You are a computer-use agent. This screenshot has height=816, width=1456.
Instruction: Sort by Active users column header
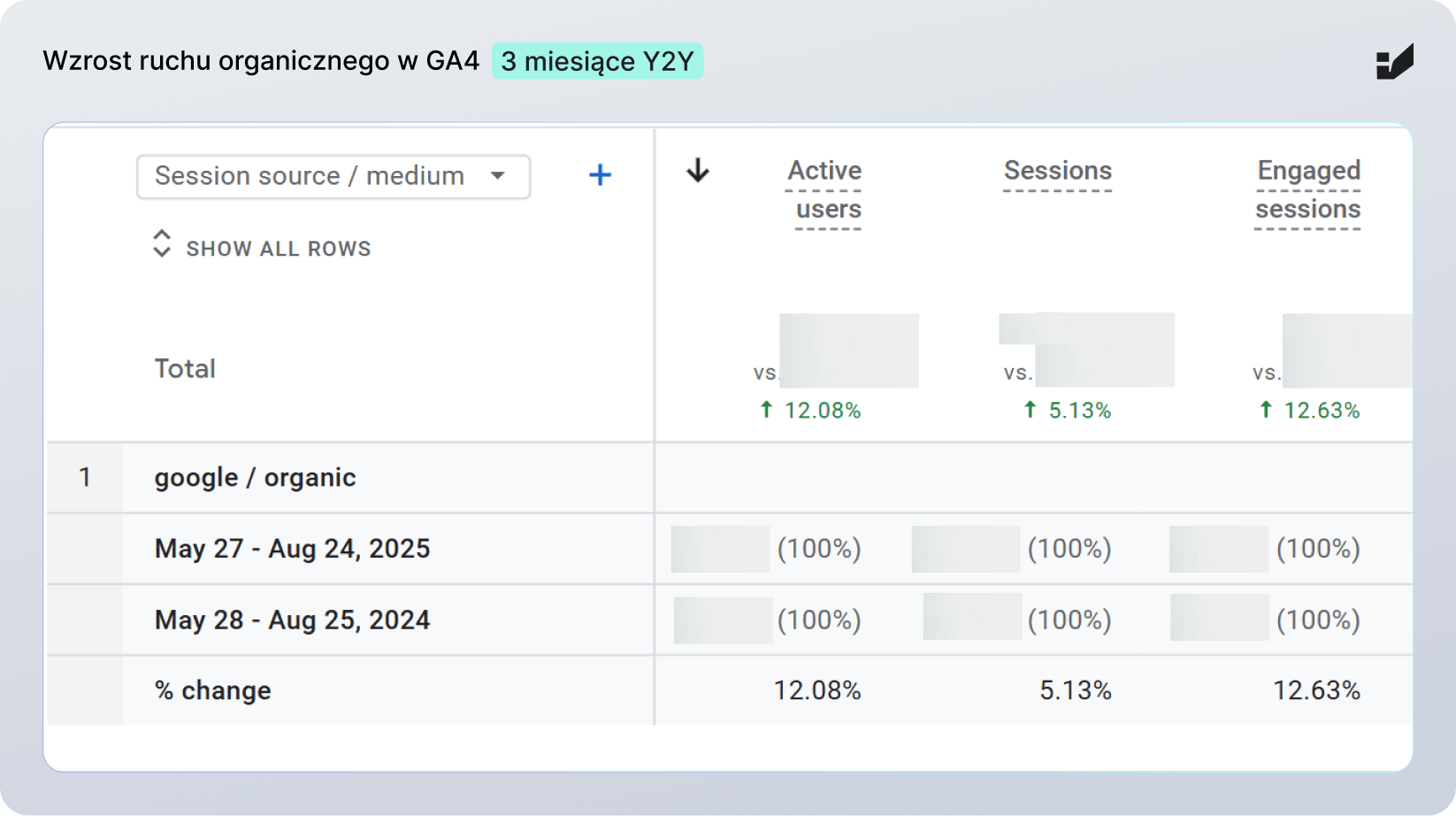click(x=824, y=189)
